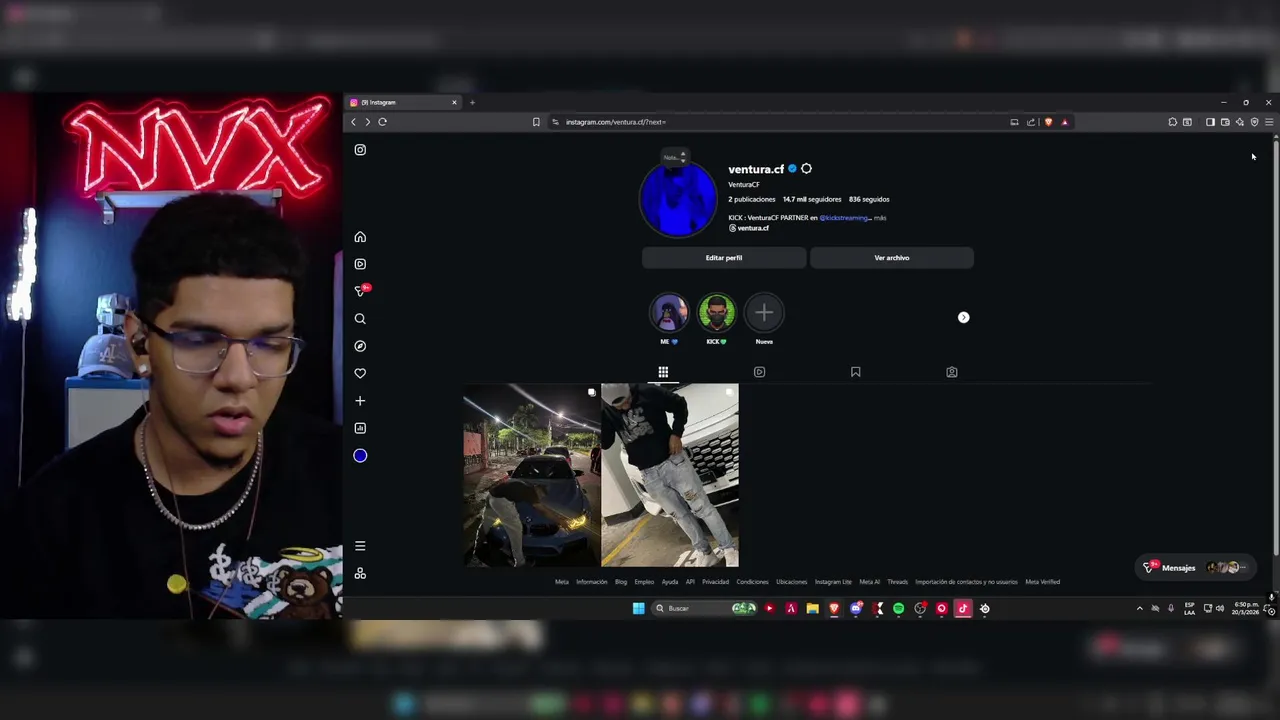Click Privacidad footer link

[715, 582]
